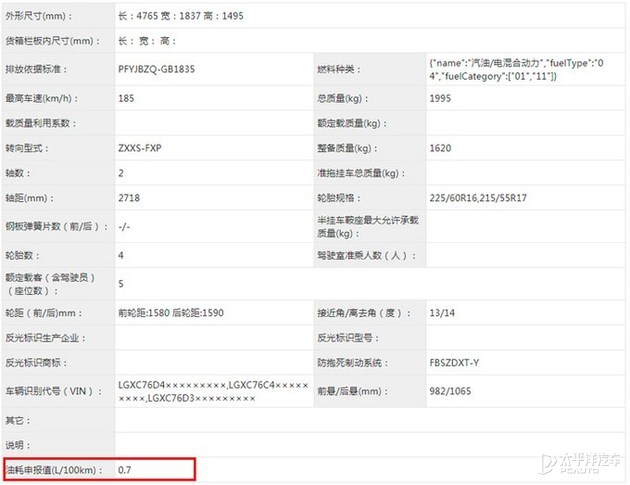
Task: Select overhang value '982/1065'
Action: [450, 392]
